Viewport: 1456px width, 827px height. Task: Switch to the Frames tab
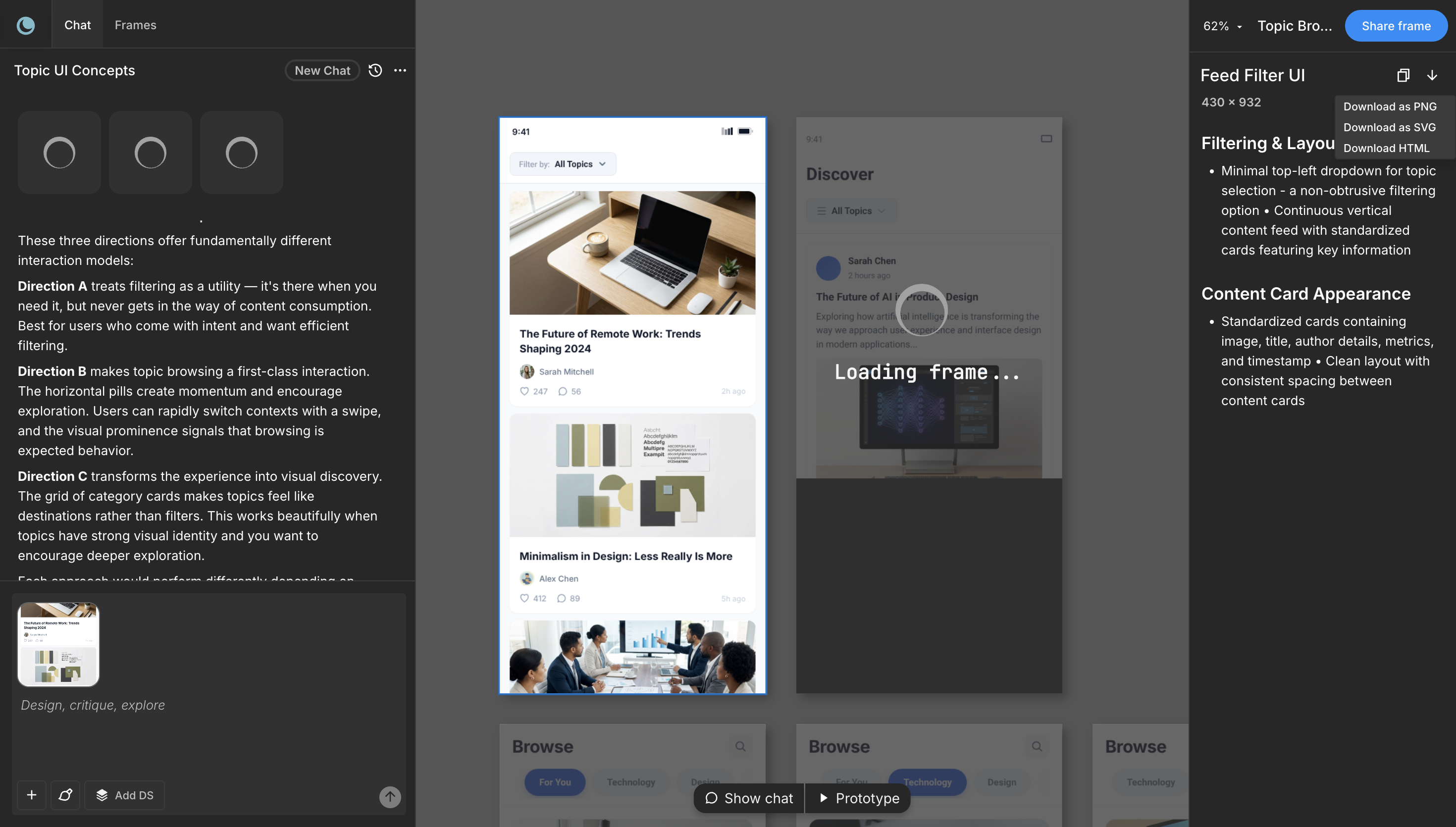(x=135, y=25)
